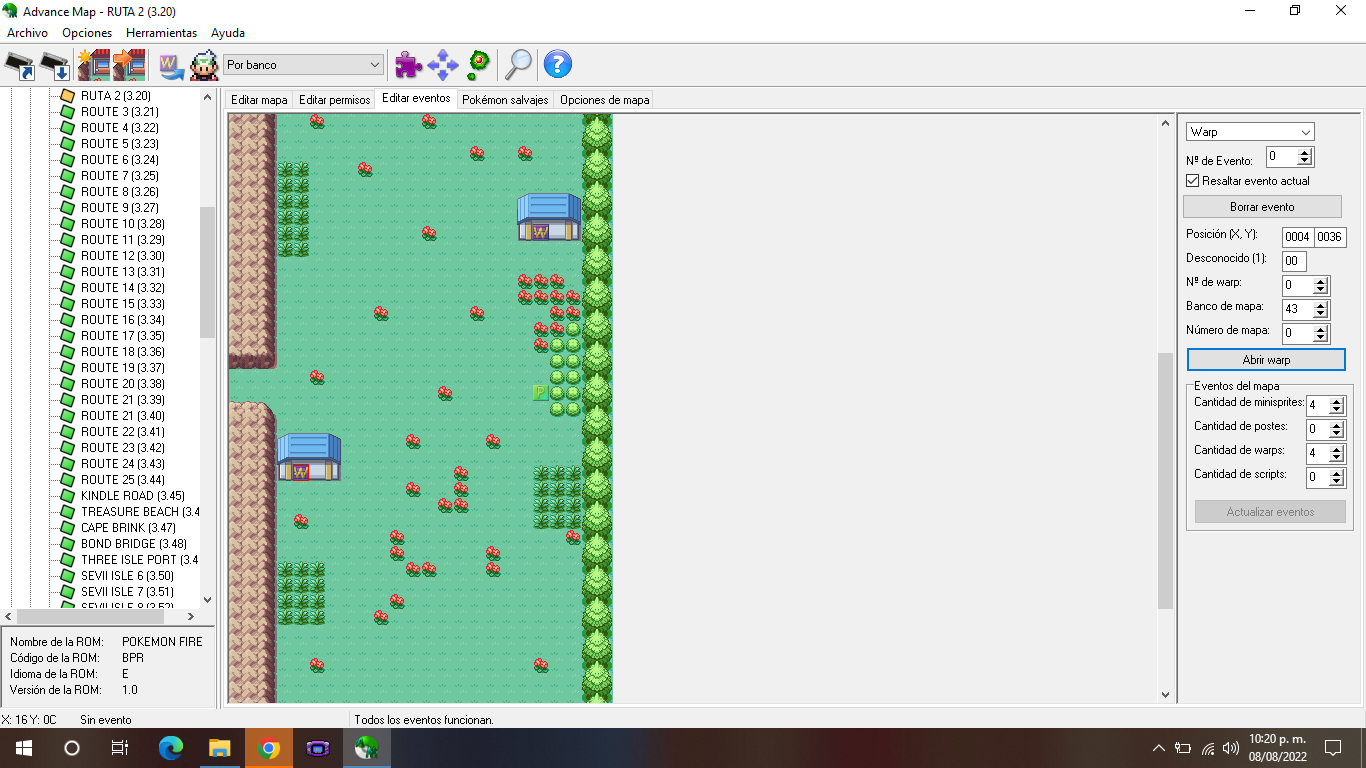The height and width of the screenshot is (768, 1366).
Task: Click the new map icon with sun
Action: point(93,65)
